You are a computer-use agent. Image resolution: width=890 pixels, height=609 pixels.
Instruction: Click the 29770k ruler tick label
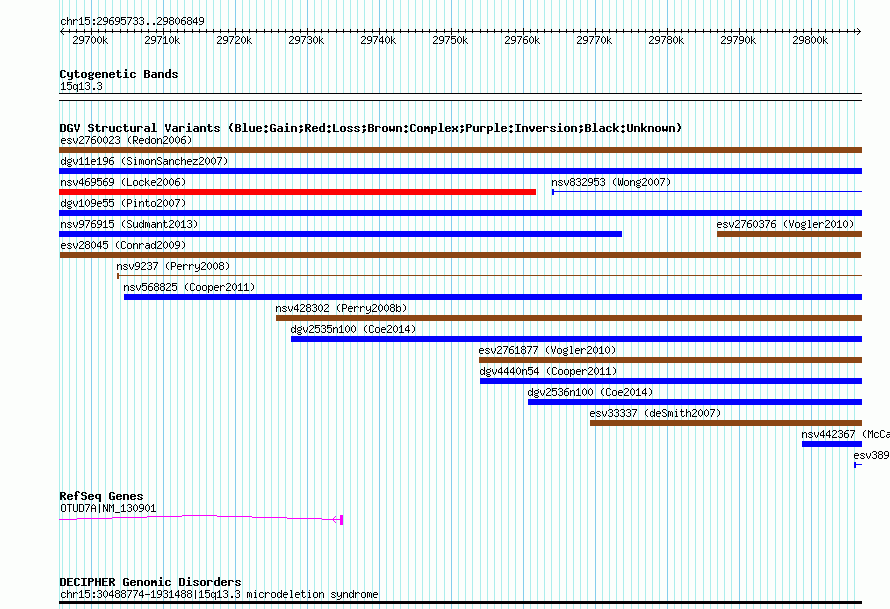coord(594,40)
